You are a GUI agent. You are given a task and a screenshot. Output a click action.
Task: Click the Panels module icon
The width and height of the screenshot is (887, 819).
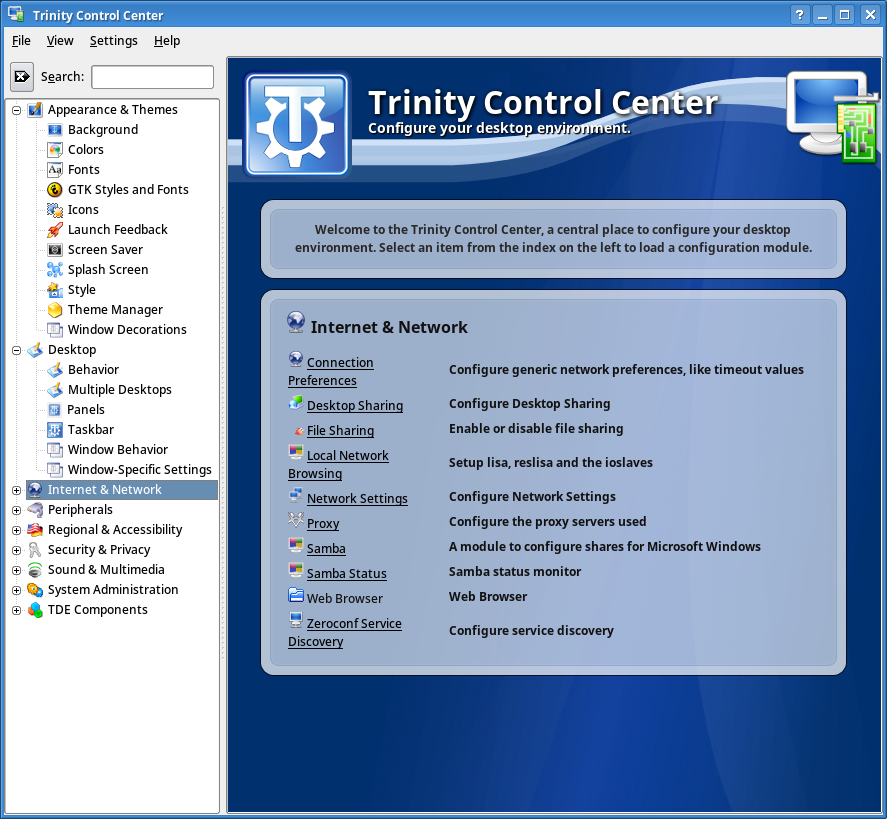pos(55,410)
